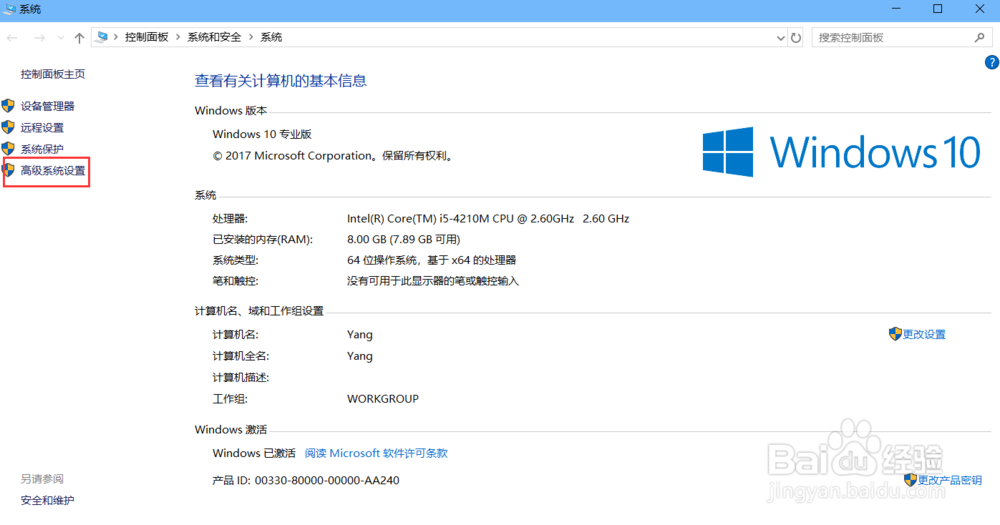Click the computer icon in address bar
This screenshot has height=525, width=1000.
click(x=101, y=38)
